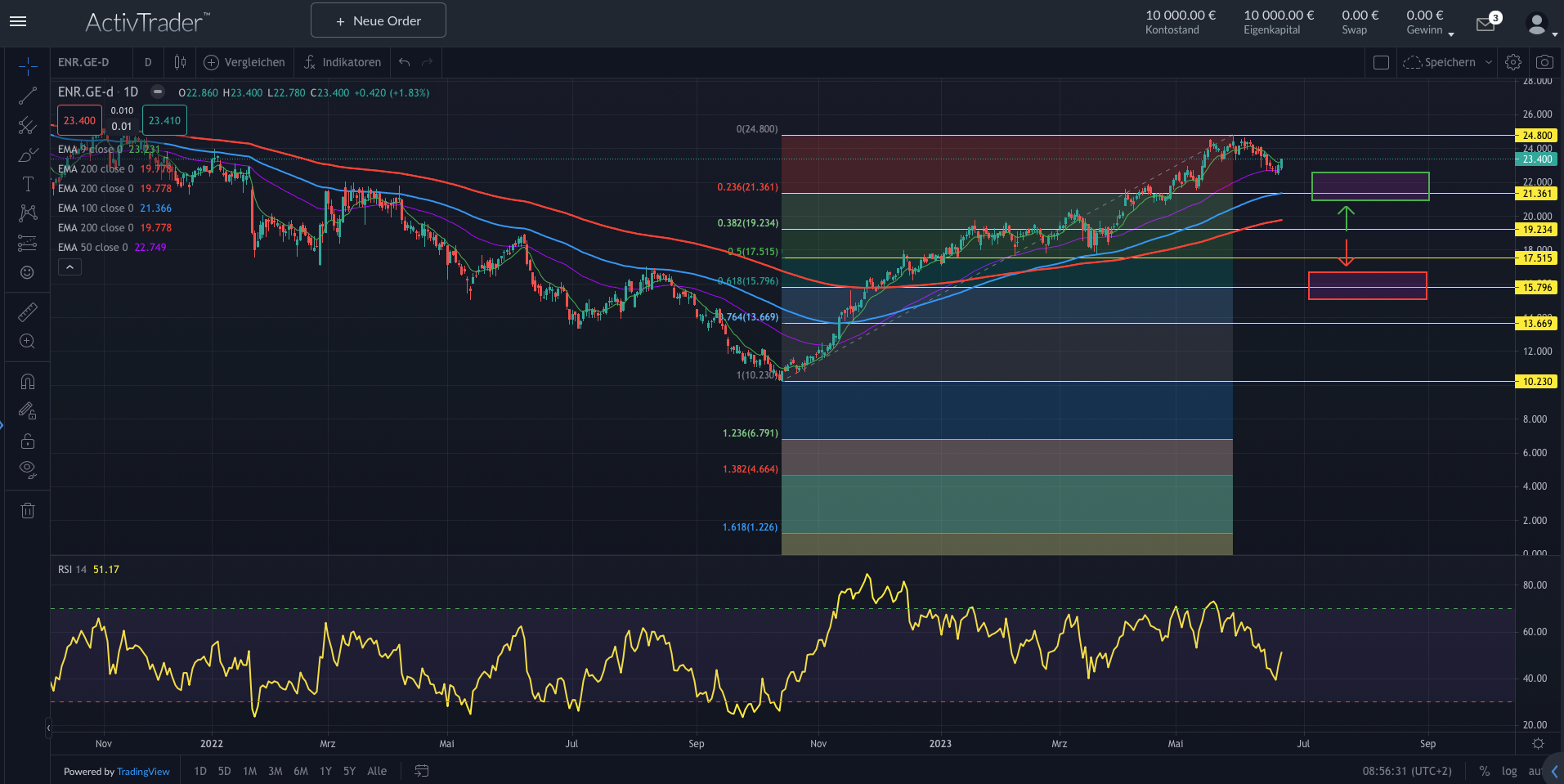Open the user account dropdown
The image size is (1564, 784).
pos(1539,25)
